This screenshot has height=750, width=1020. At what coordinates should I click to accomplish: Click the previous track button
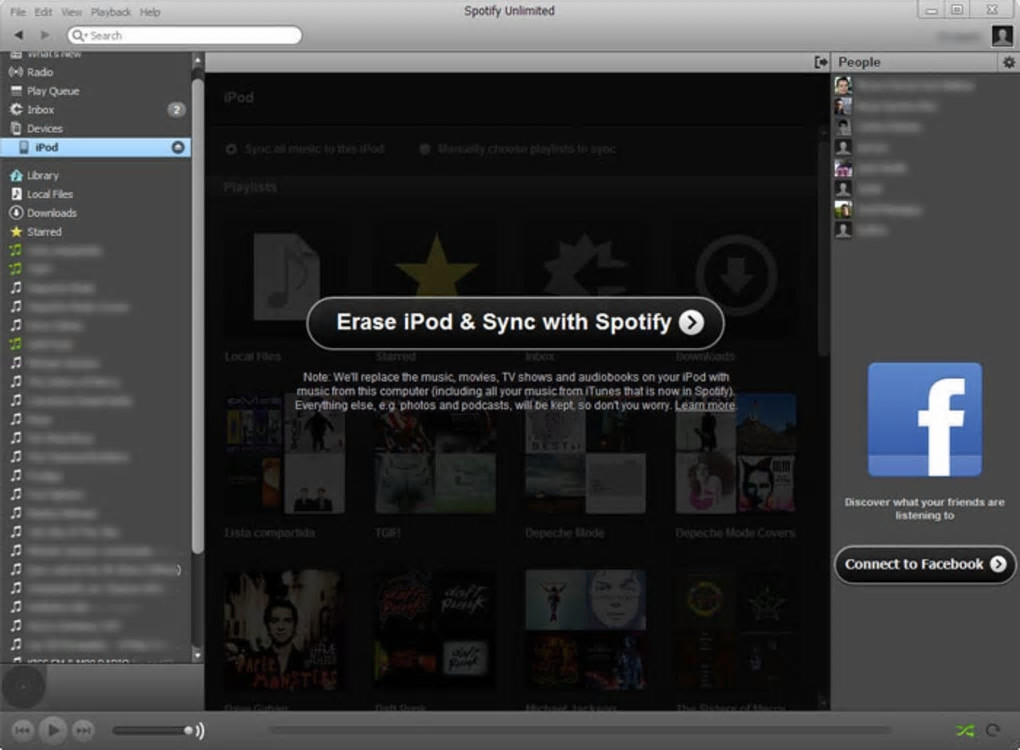(23, 730)
